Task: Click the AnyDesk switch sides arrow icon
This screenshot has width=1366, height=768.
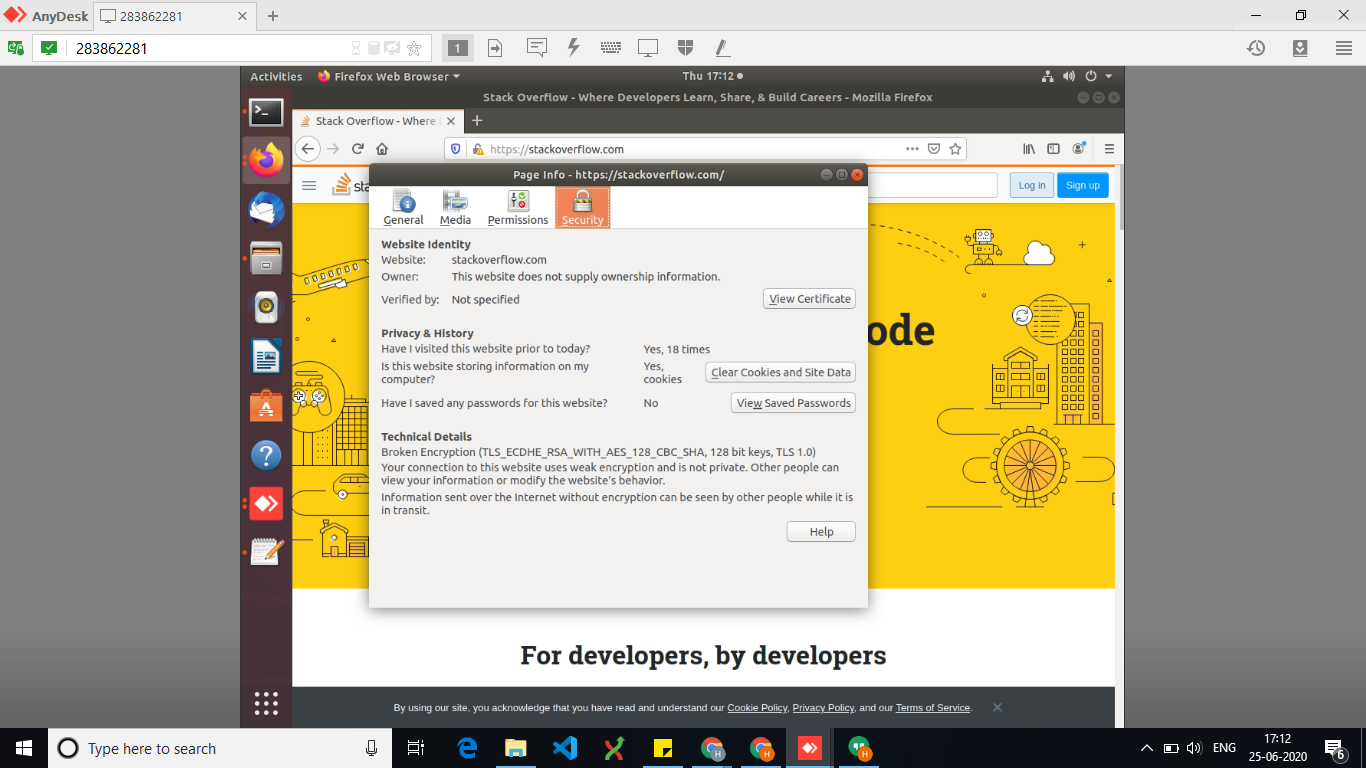Action: (495, 48)
